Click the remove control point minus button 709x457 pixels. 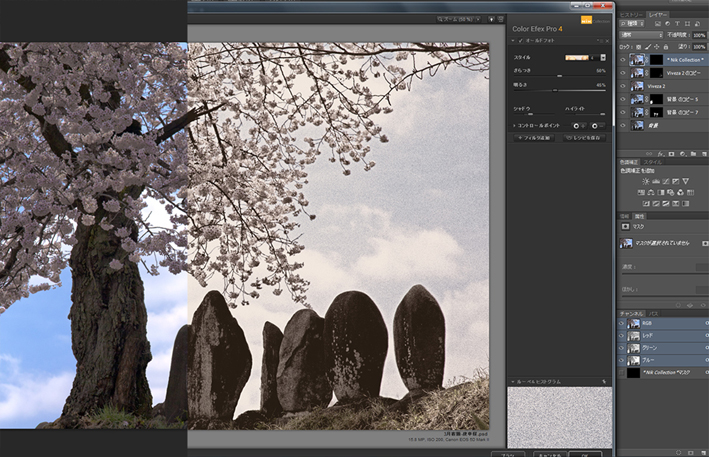pyautogui.click(x=597, y=125)
